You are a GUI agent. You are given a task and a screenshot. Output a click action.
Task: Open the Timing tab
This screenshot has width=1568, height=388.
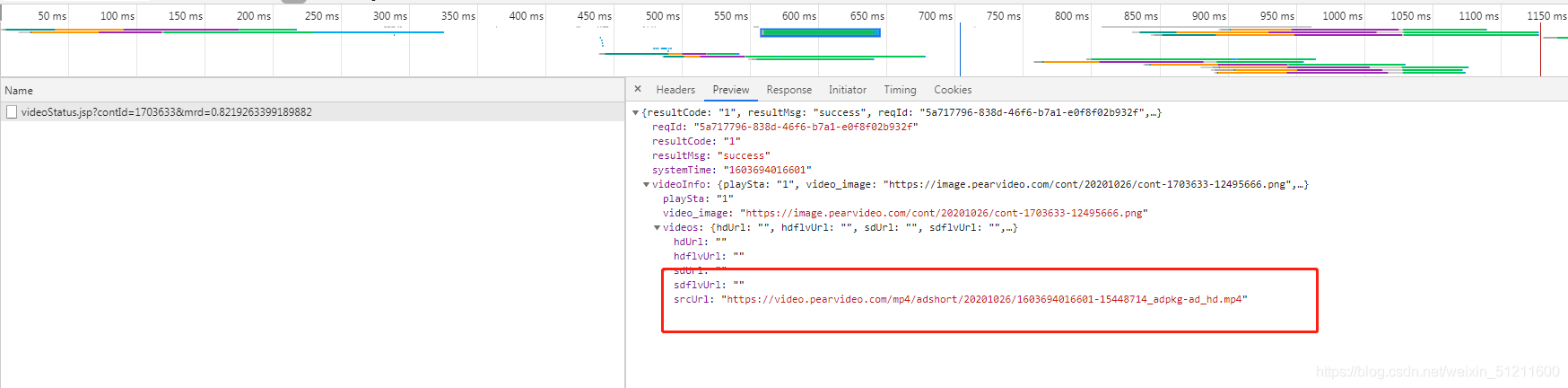tap(900, 90)
